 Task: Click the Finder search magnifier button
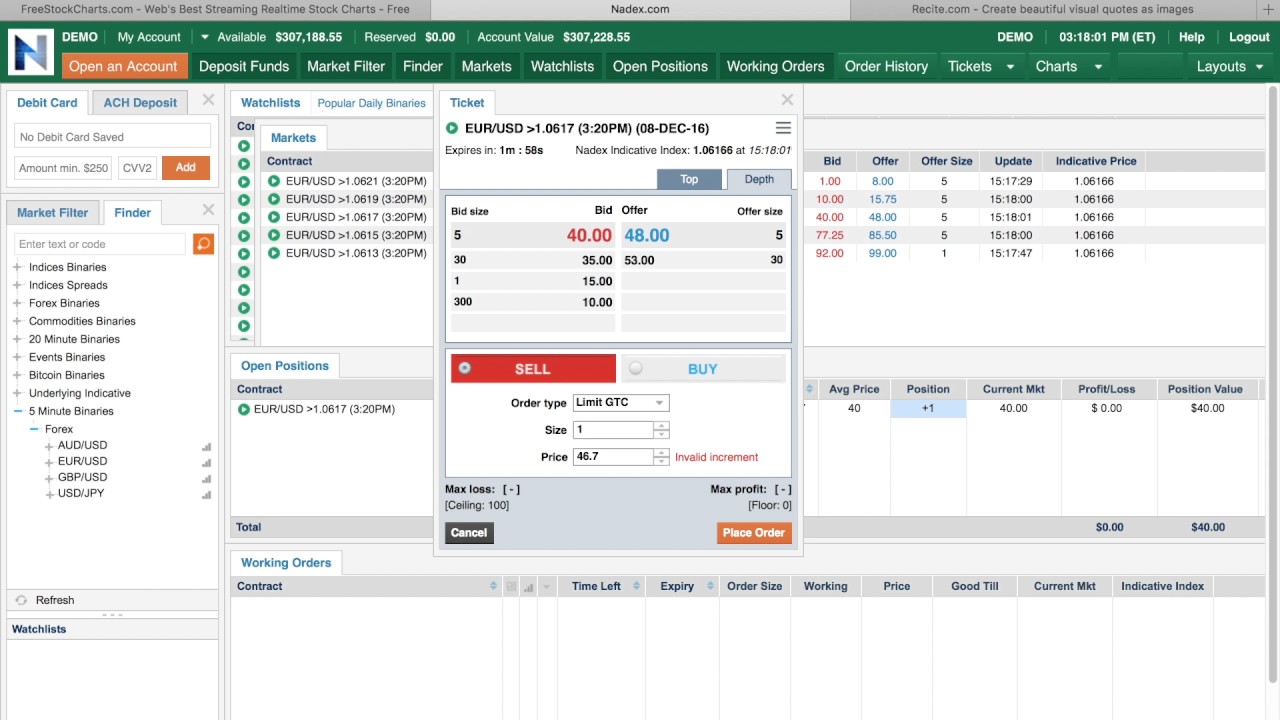(203, 244)
